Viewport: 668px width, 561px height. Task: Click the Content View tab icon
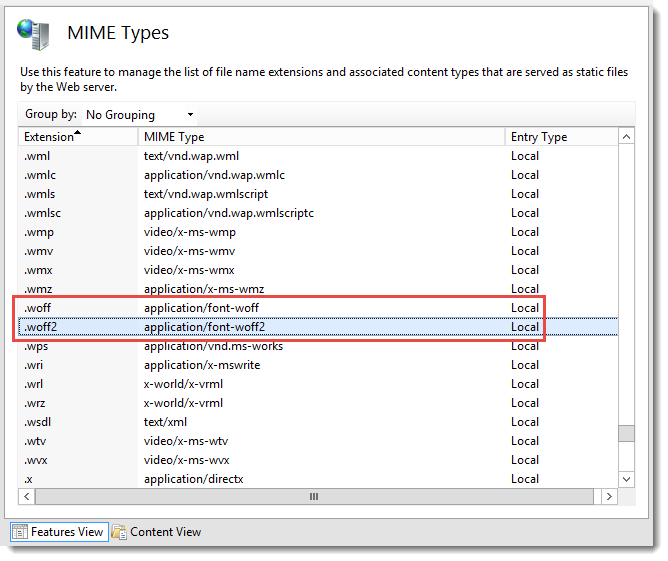click(119, 532)
